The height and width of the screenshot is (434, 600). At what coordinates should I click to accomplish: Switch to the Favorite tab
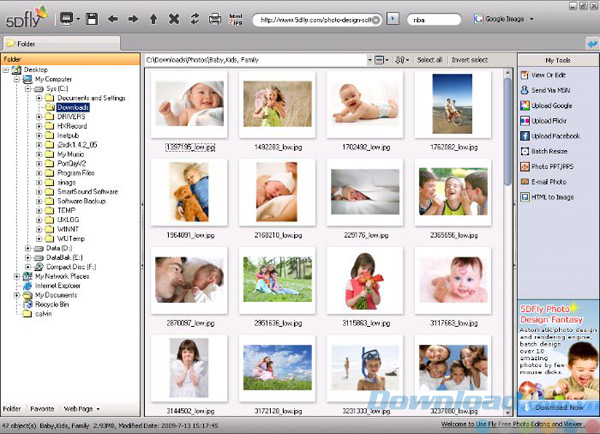click(x=41, y=409)
